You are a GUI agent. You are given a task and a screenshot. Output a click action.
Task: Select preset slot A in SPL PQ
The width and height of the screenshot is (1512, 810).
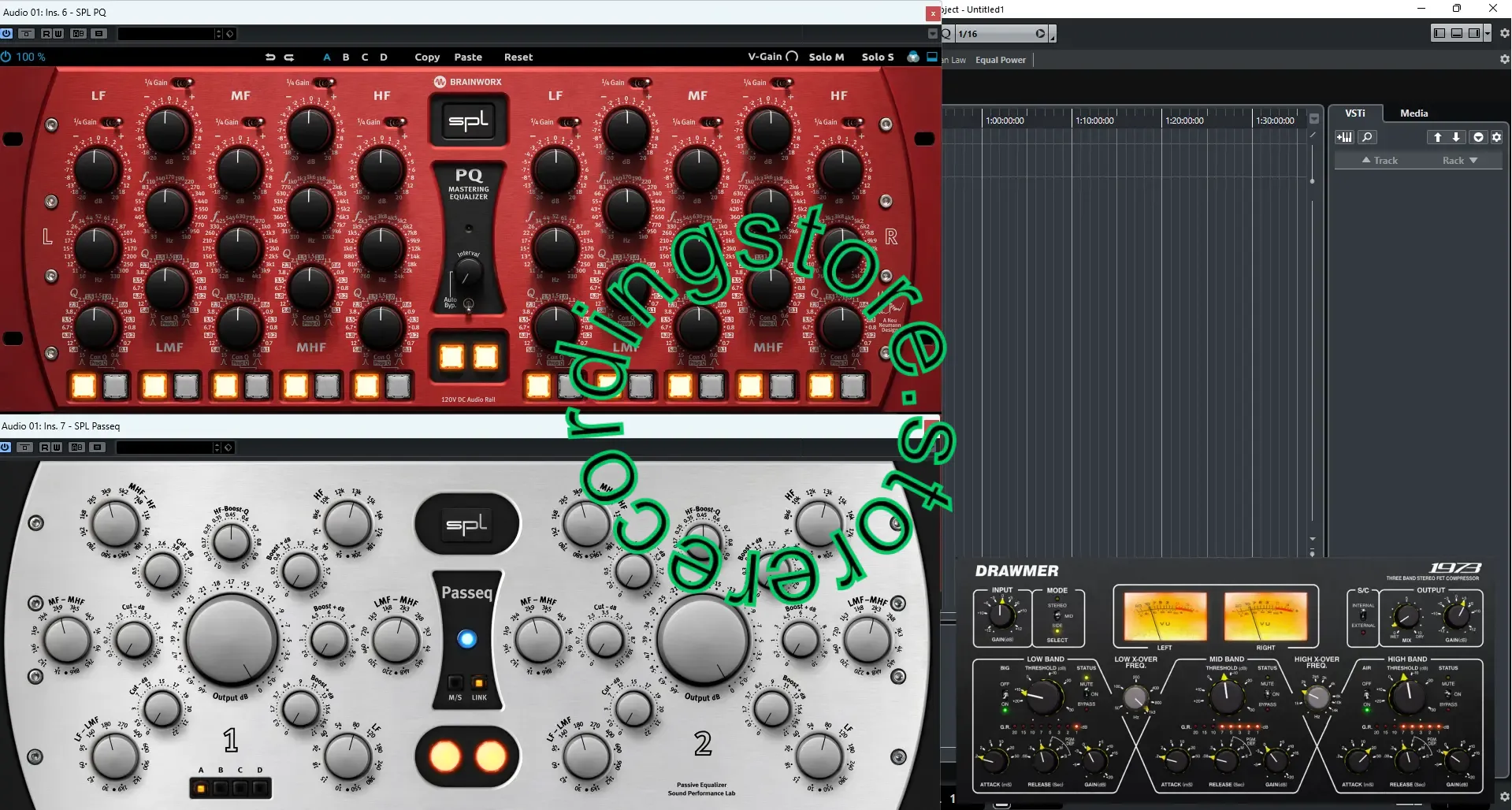tap(327, 57)
